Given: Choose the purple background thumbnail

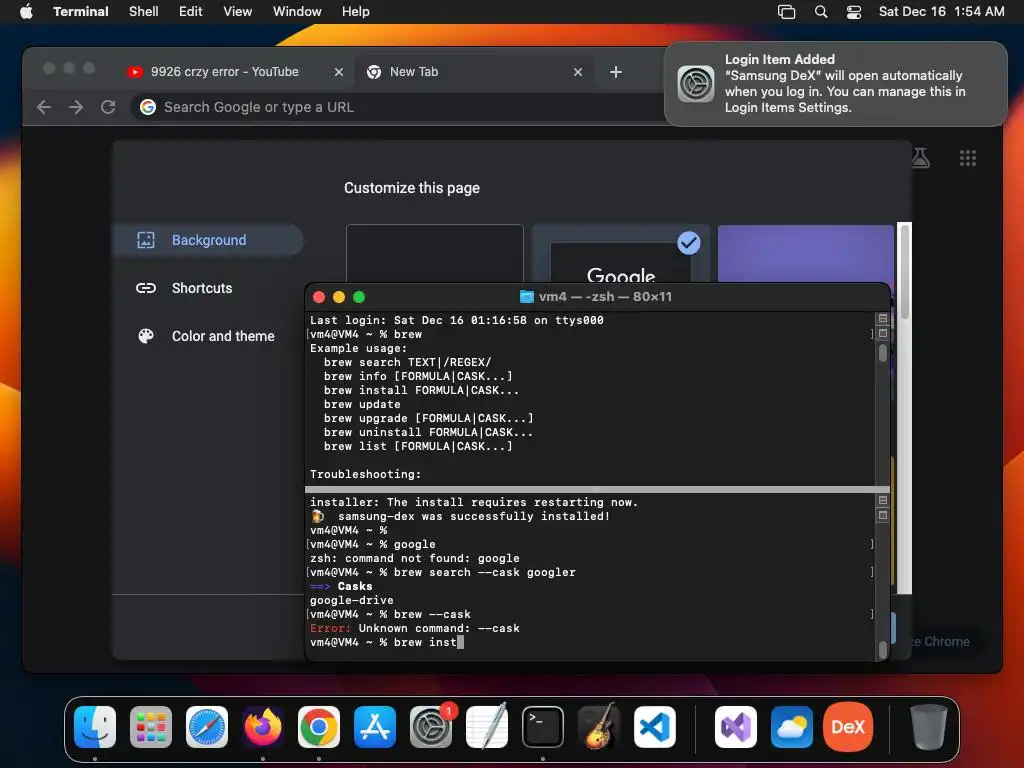Looking at the screenshot, I should 806,253.
